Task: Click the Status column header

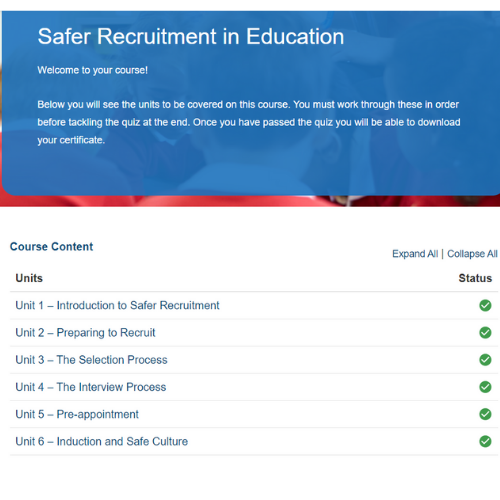Action: [x=475, y=278]
